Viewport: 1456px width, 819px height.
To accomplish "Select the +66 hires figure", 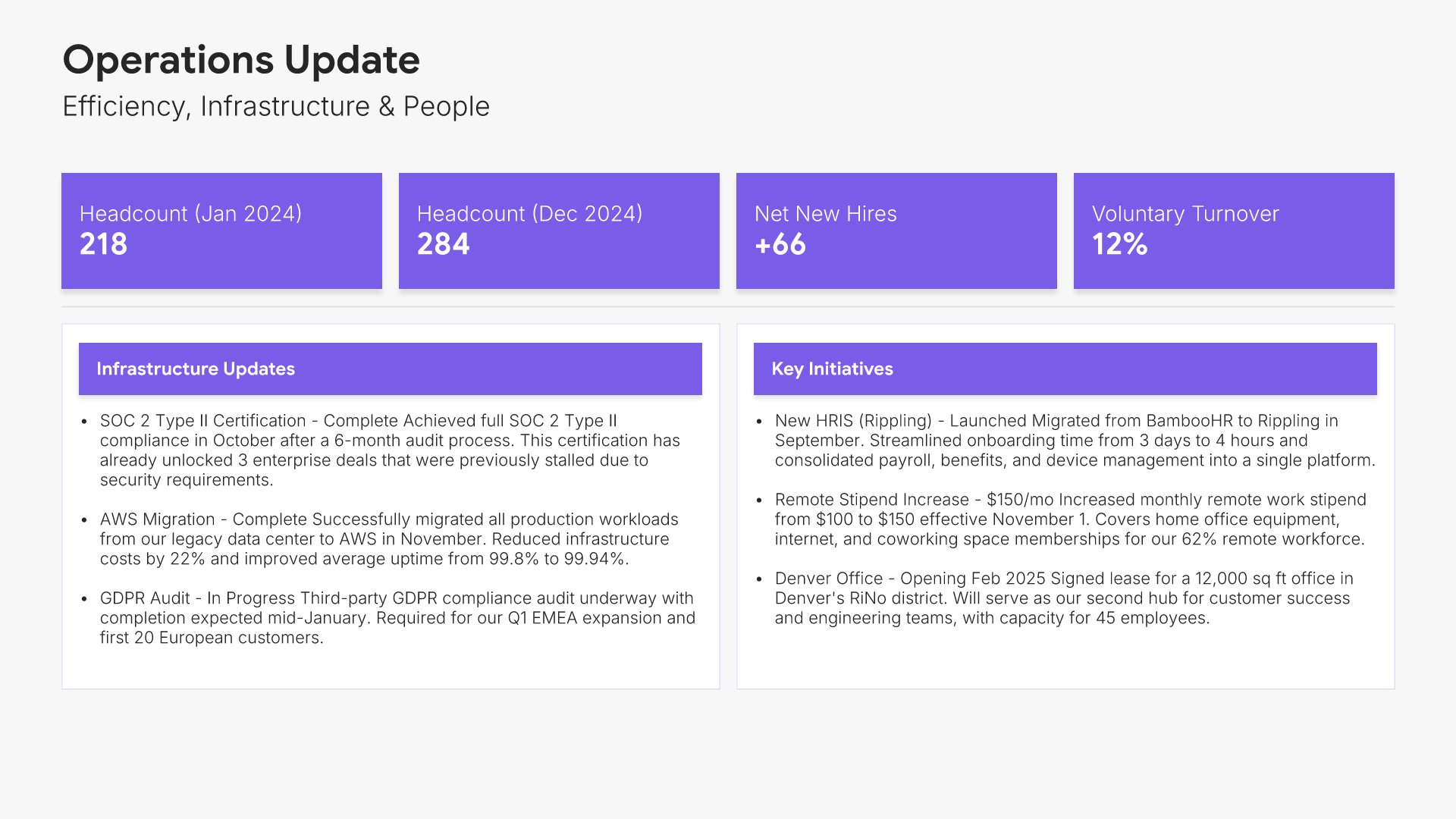I will click(x=780, y=244).
